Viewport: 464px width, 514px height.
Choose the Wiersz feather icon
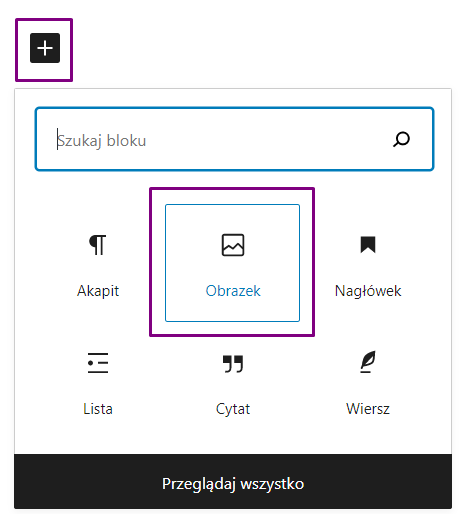[x=368, y=362]
